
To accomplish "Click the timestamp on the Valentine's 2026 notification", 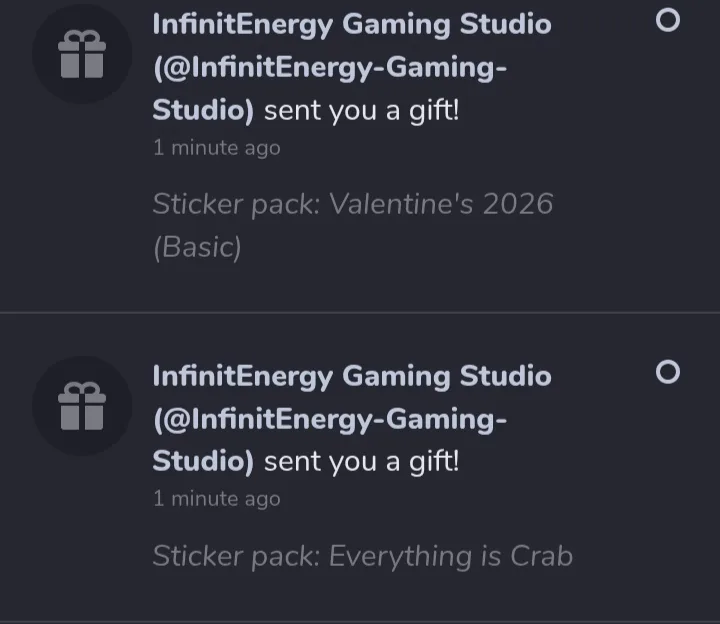I will pos(216,148).
